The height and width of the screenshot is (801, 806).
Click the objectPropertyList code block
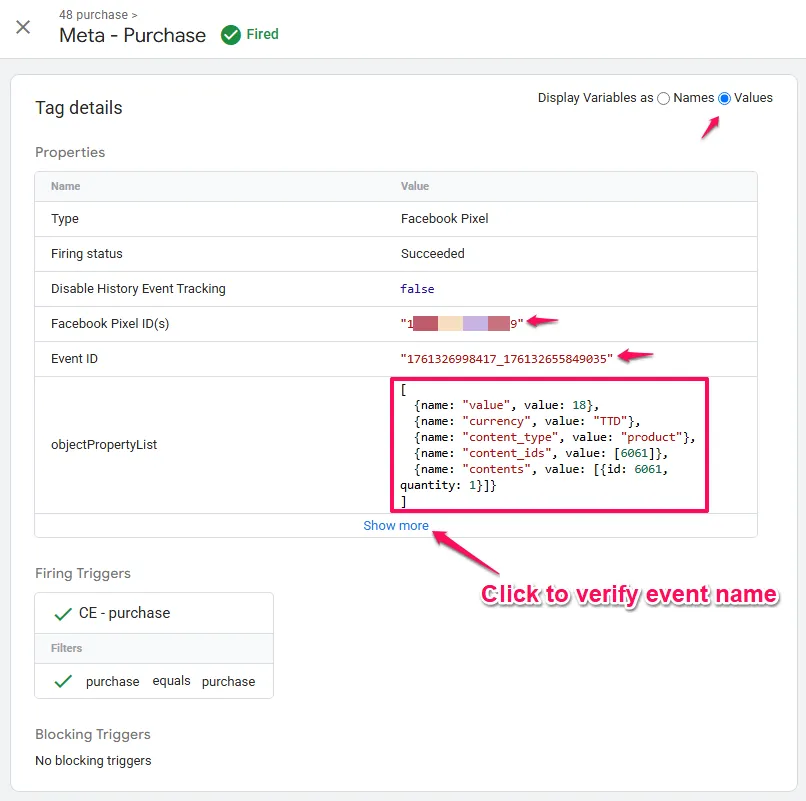point(548,445)
